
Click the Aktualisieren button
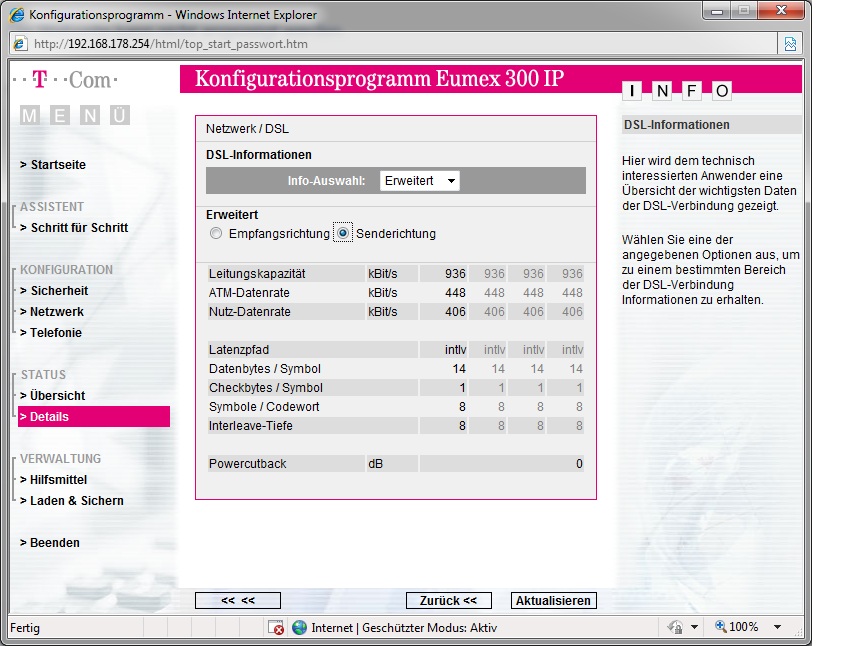(553, 601)
